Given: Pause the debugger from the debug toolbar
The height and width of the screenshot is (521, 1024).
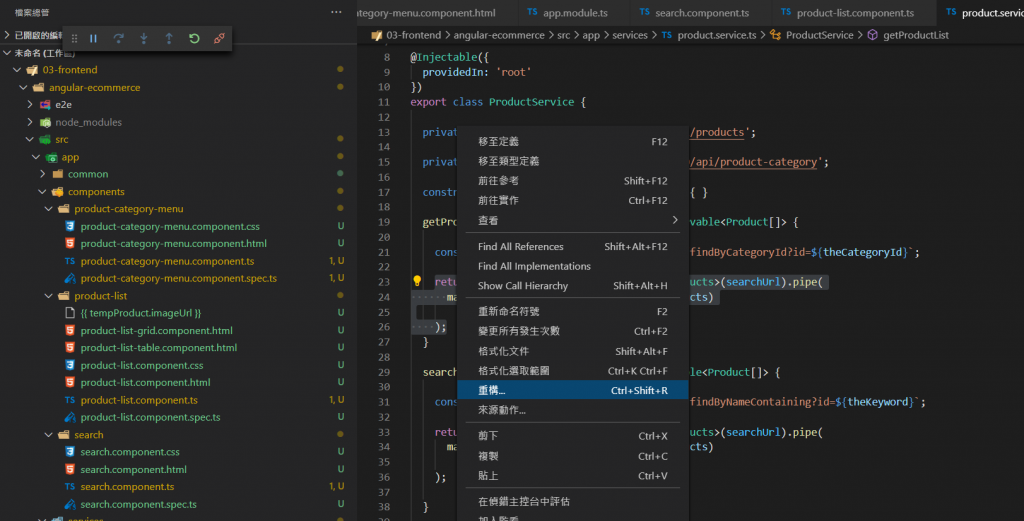Looking at the screenshot, I should (x=94, y=39).
